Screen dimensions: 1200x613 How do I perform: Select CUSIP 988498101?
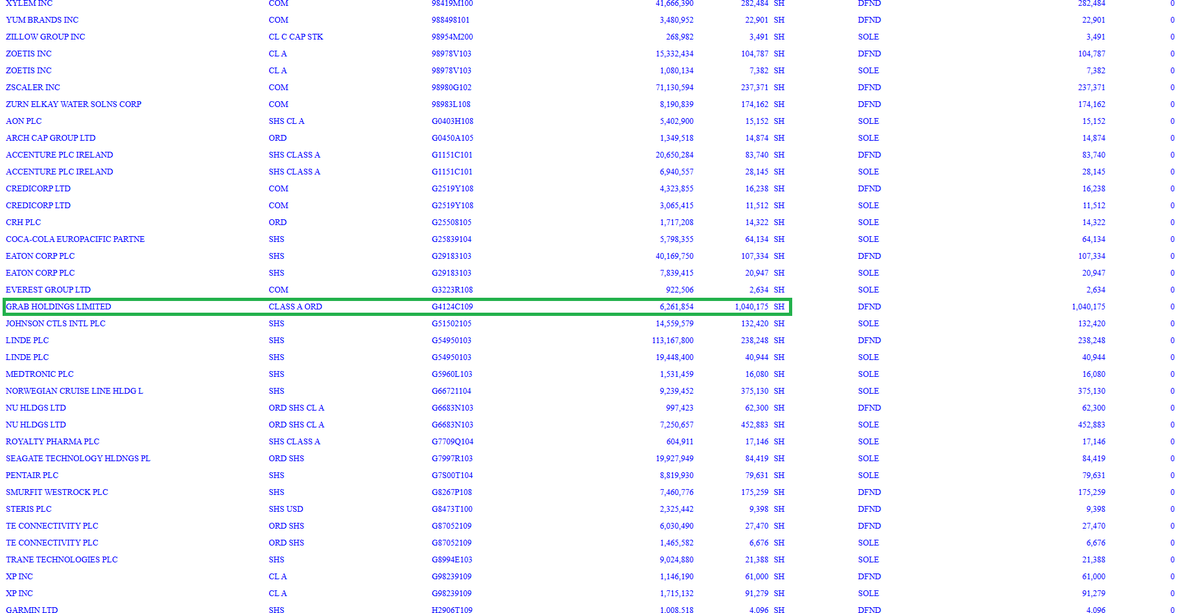pyautogui.click(x=451, y=20)
